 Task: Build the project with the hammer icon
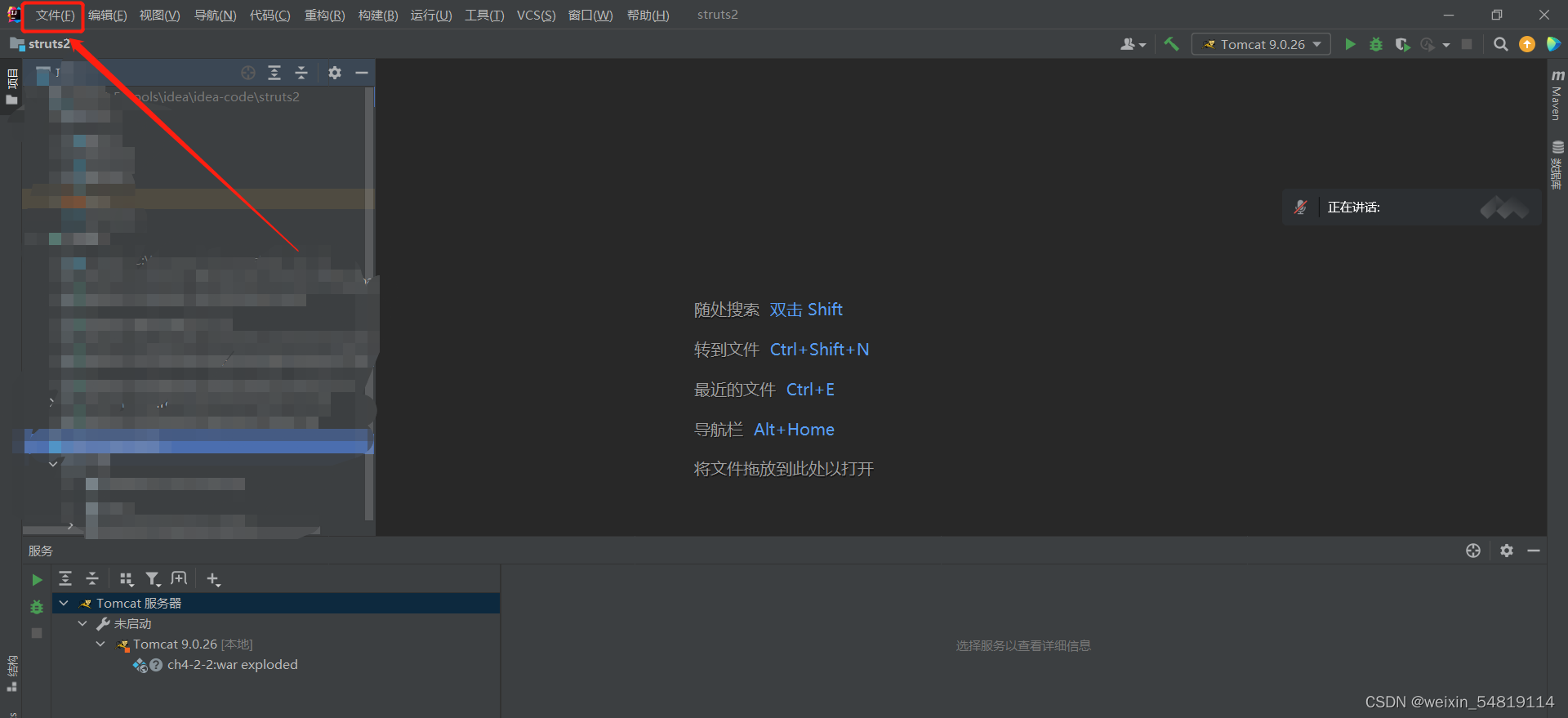click(x=1171, y=44)
